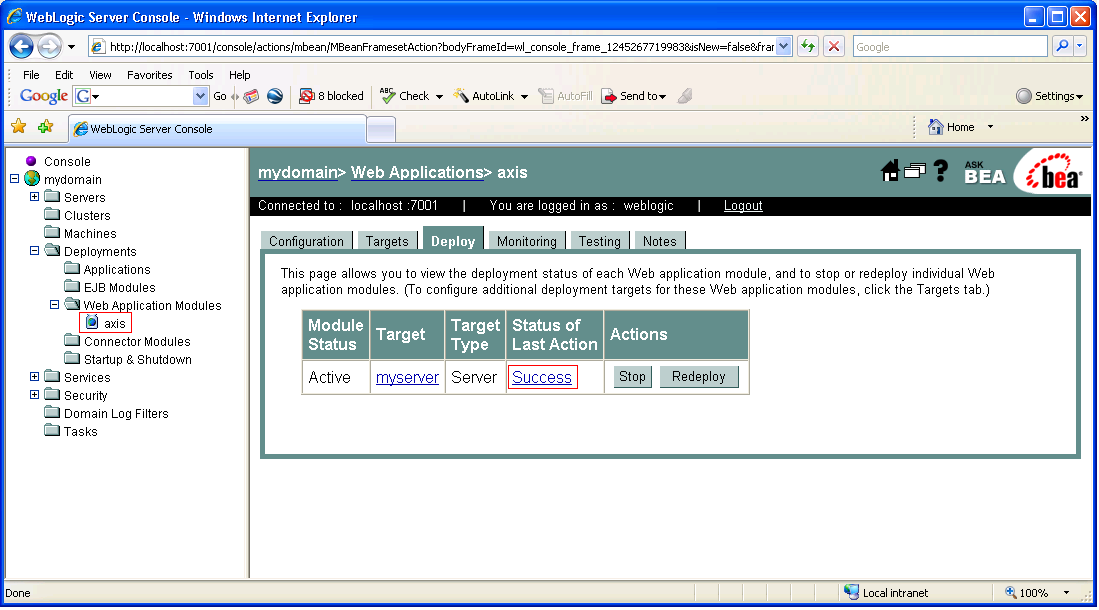Viewport: 1099px width, 610px height.
Task: Click the Redeploy button
Action: coord(699,377)
